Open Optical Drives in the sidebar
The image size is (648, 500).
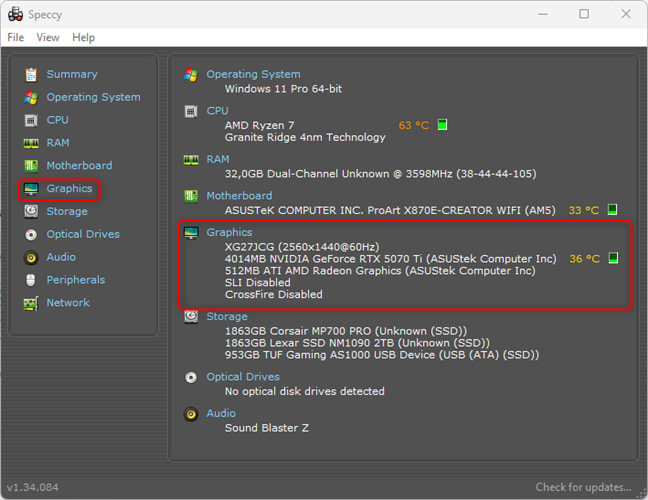click(x=83, y=234)
